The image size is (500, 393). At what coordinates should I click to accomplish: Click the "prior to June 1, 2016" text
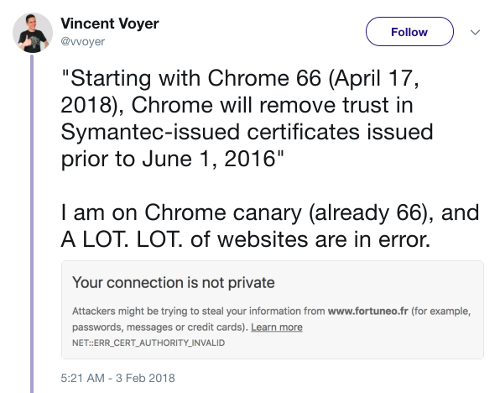point(172,159)
